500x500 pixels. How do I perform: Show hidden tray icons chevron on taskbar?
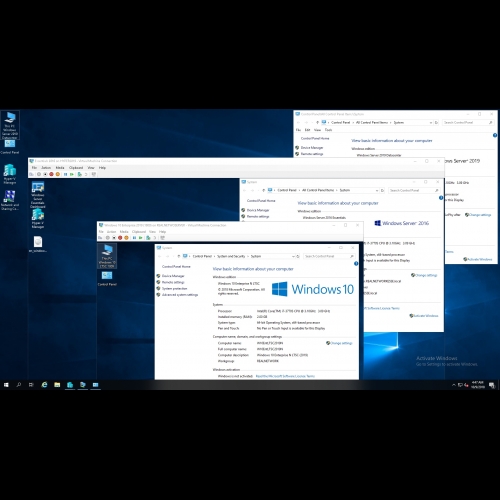454,385
